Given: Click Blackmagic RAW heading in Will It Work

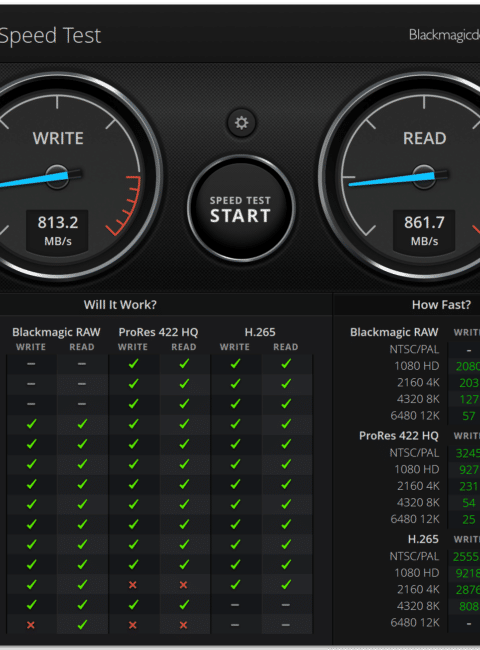Looking at the screenshot, I should [56, 332].
